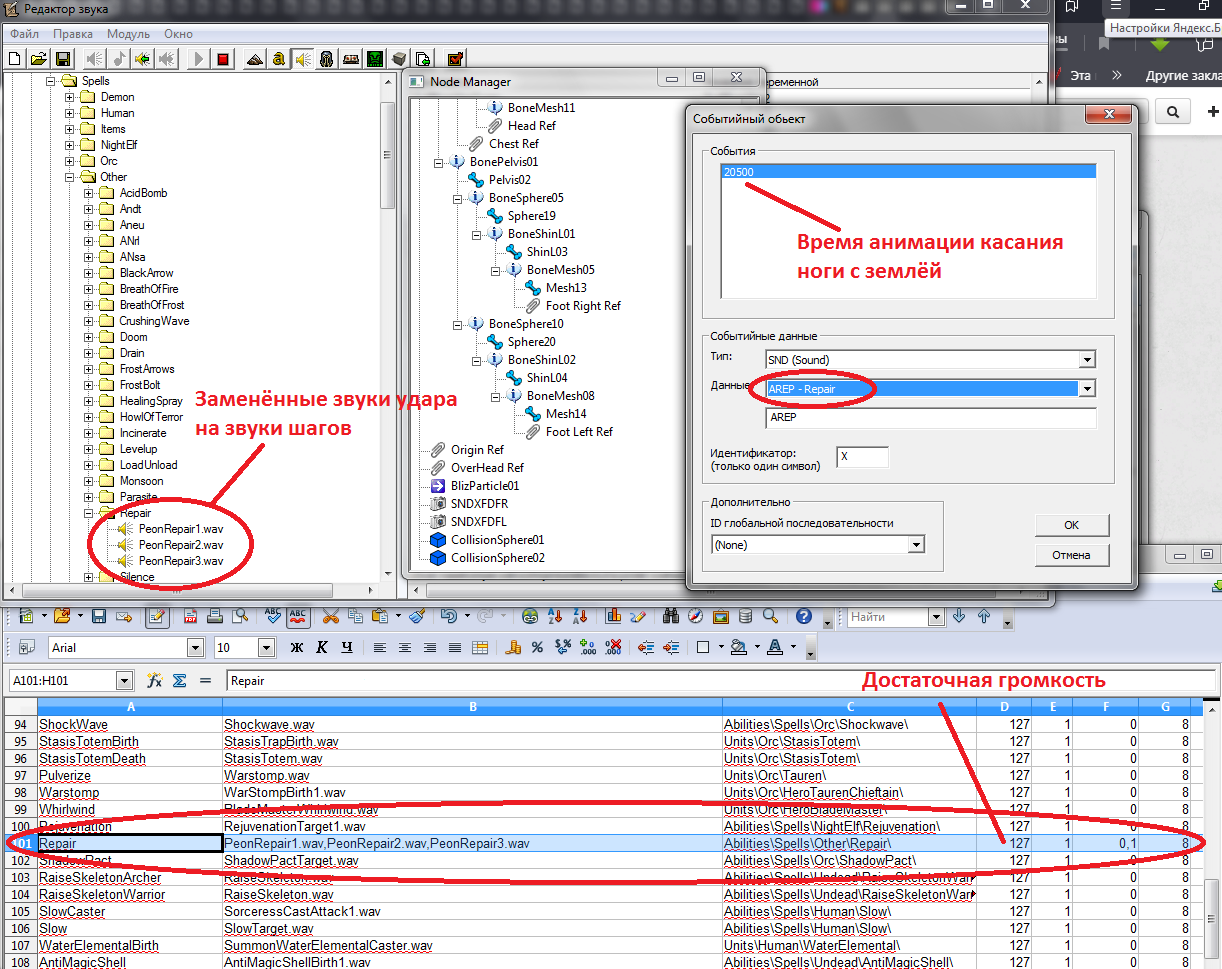The height and width of the screenshot is (969, 1222).
Task: Click the Insert Chart icon
Action: coord(614,617)
